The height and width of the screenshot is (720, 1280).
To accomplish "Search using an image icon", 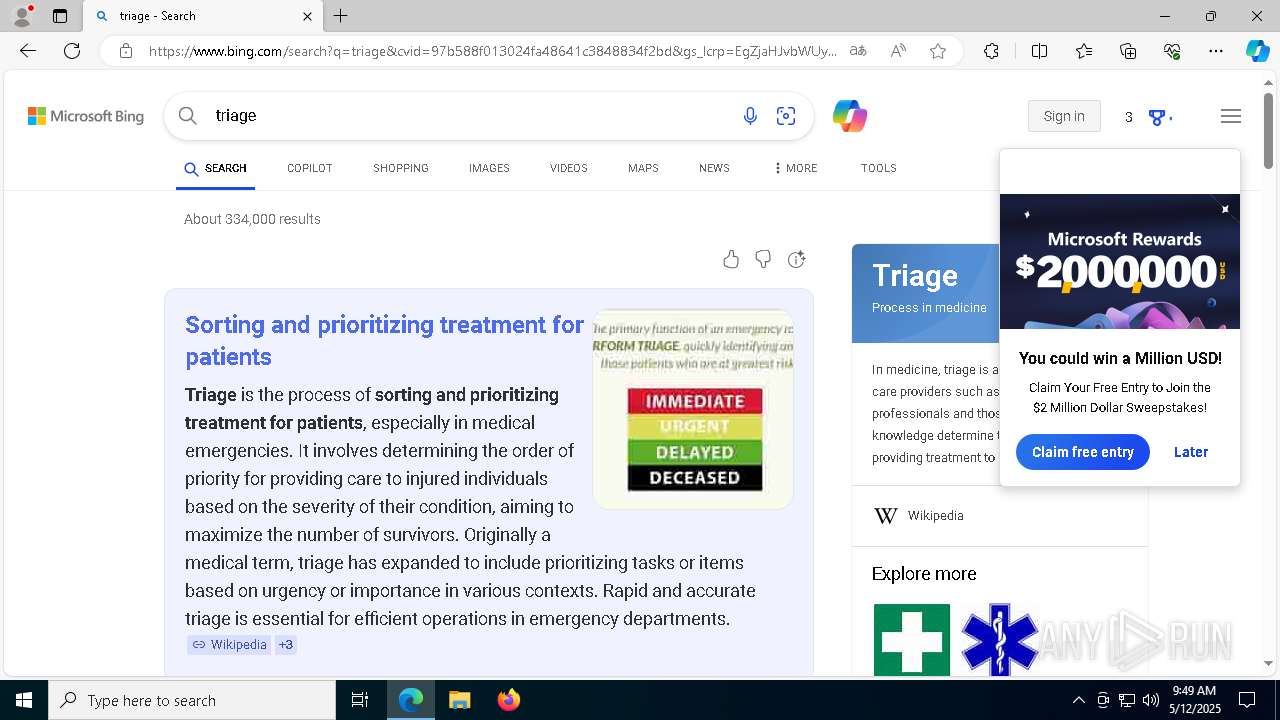I will point(786,116).
